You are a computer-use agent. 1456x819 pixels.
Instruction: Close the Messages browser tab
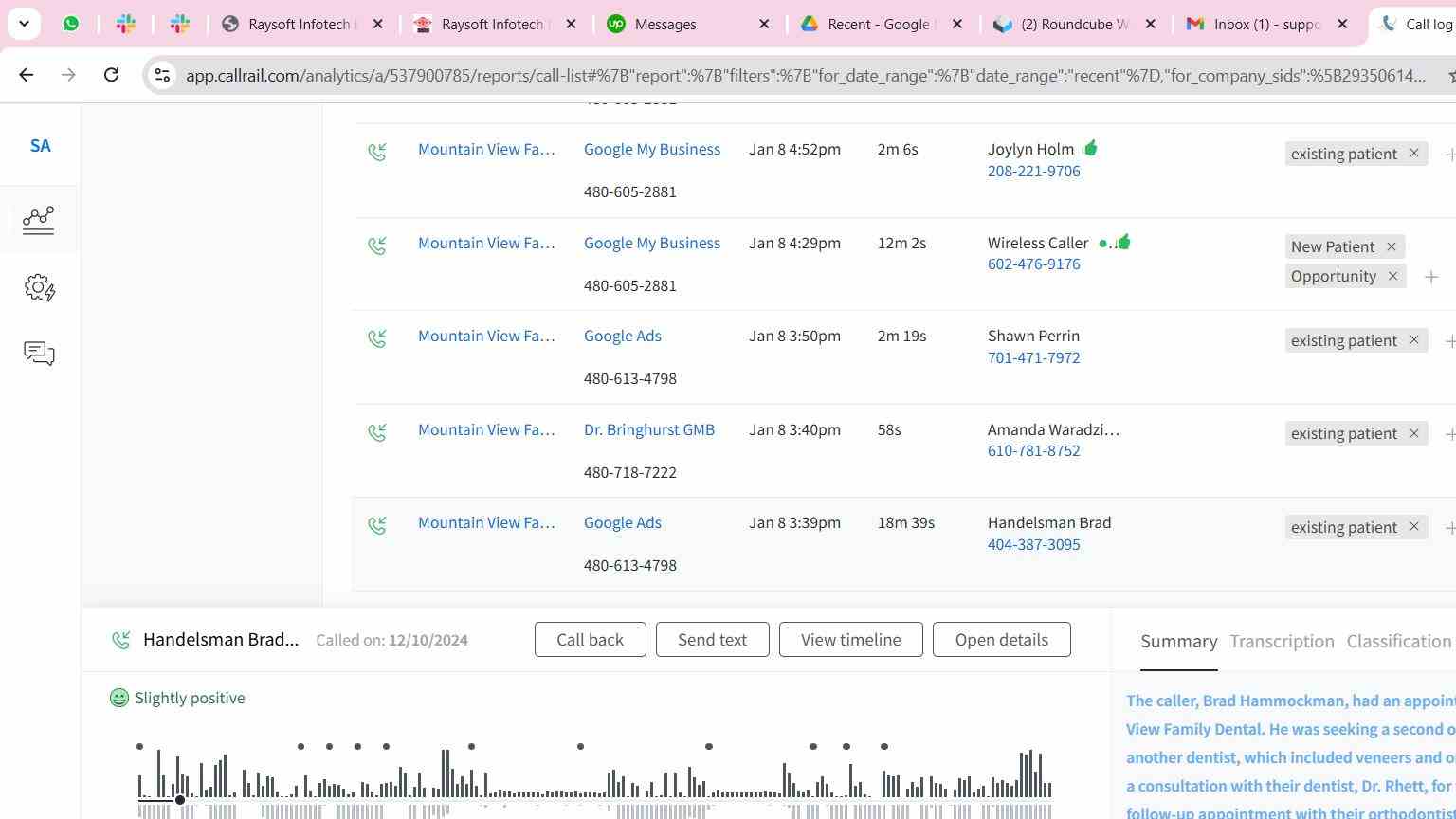point(764,24)
